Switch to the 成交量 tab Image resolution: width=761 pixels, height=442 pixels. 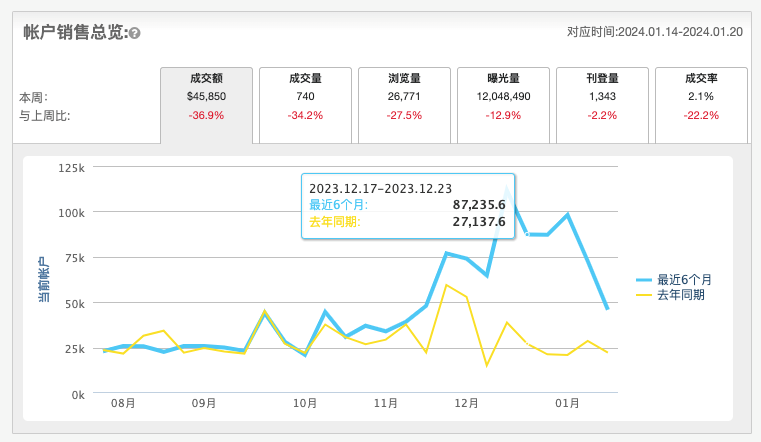pos(305,105)
